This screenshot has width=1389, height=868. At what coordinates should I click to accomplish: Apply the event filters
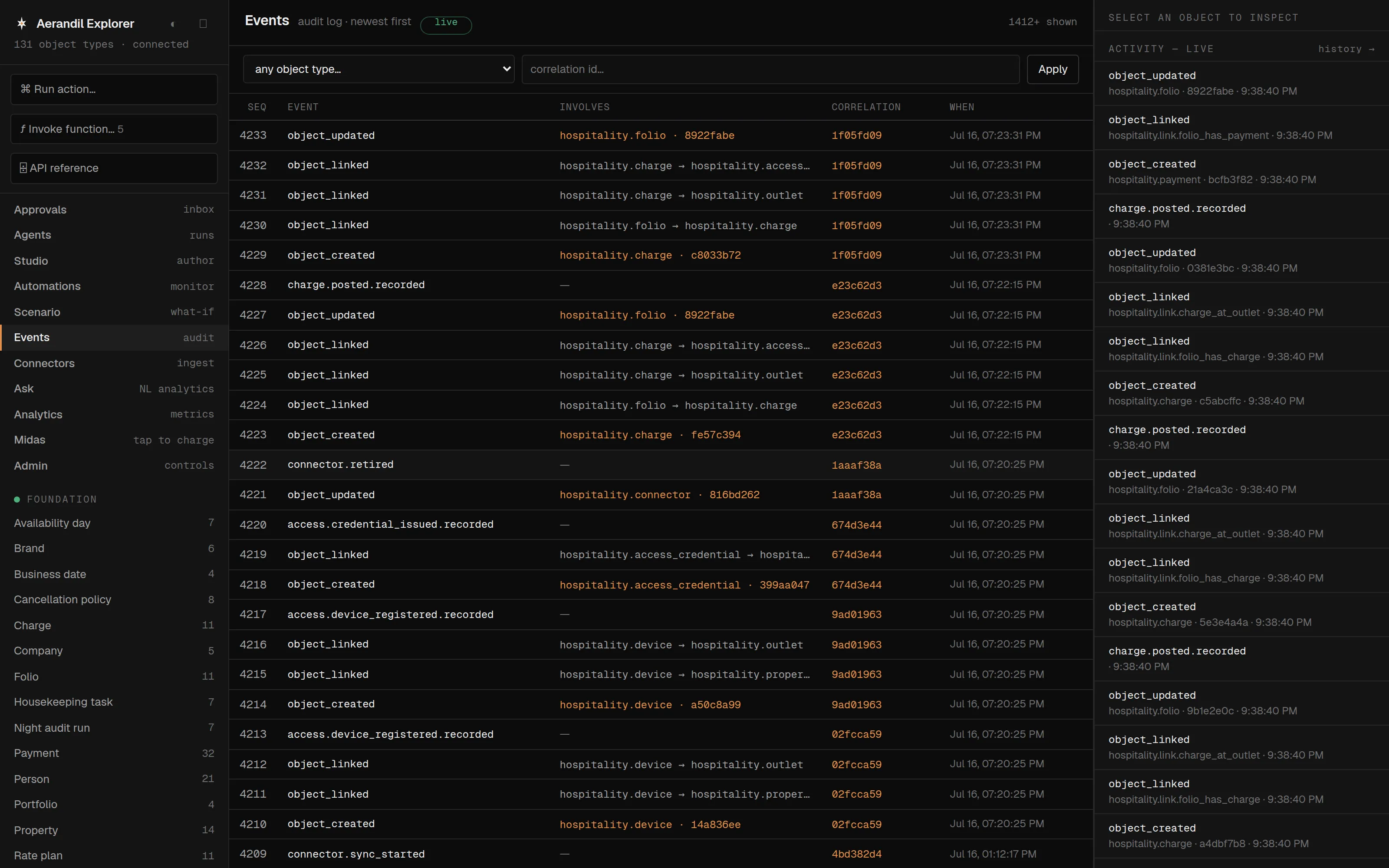pyautogui.click(x=1053, y=69)
